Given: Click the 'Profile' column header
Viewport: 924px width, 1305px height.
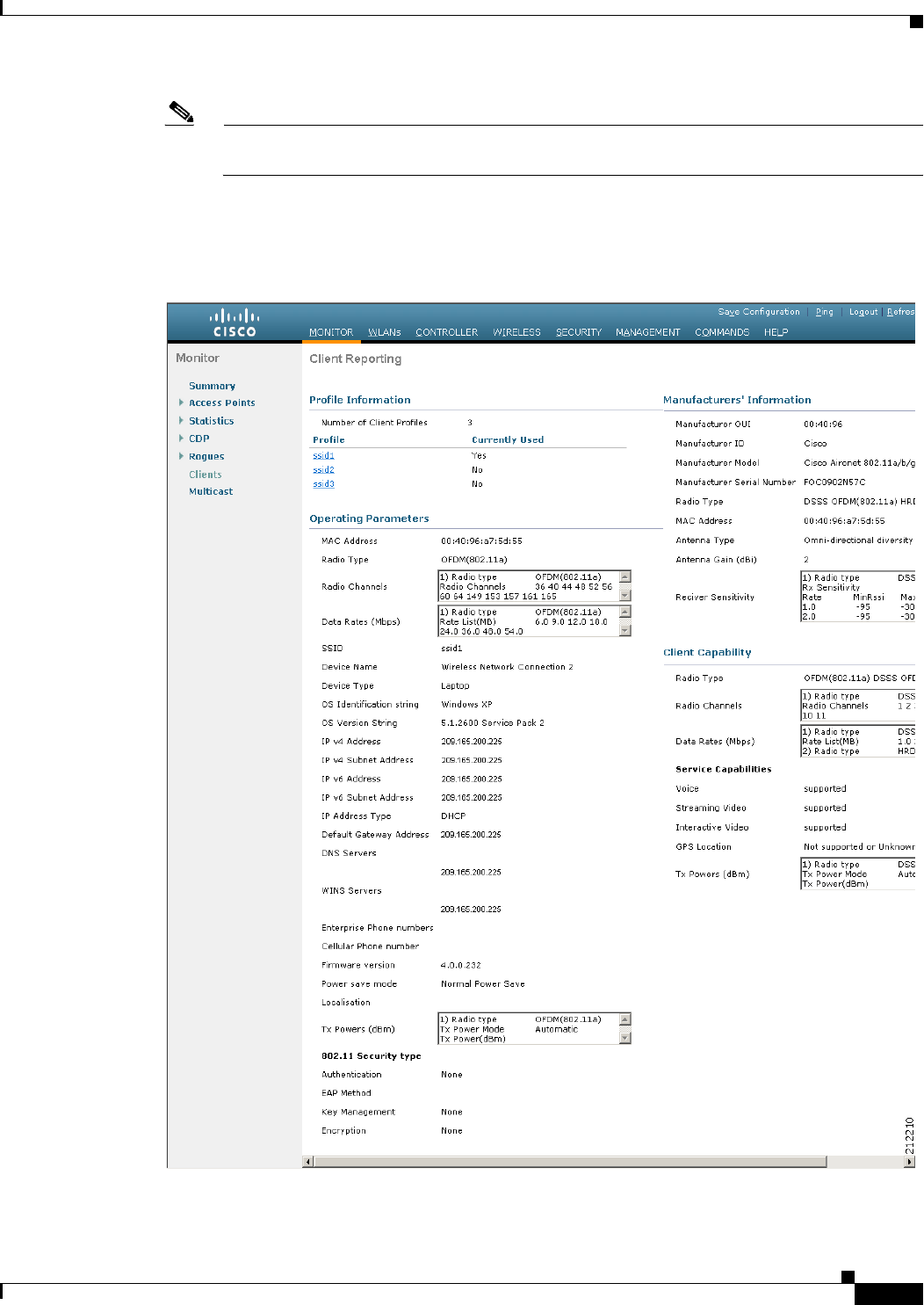Looking at the screenshot, I should tap(328, 439).
